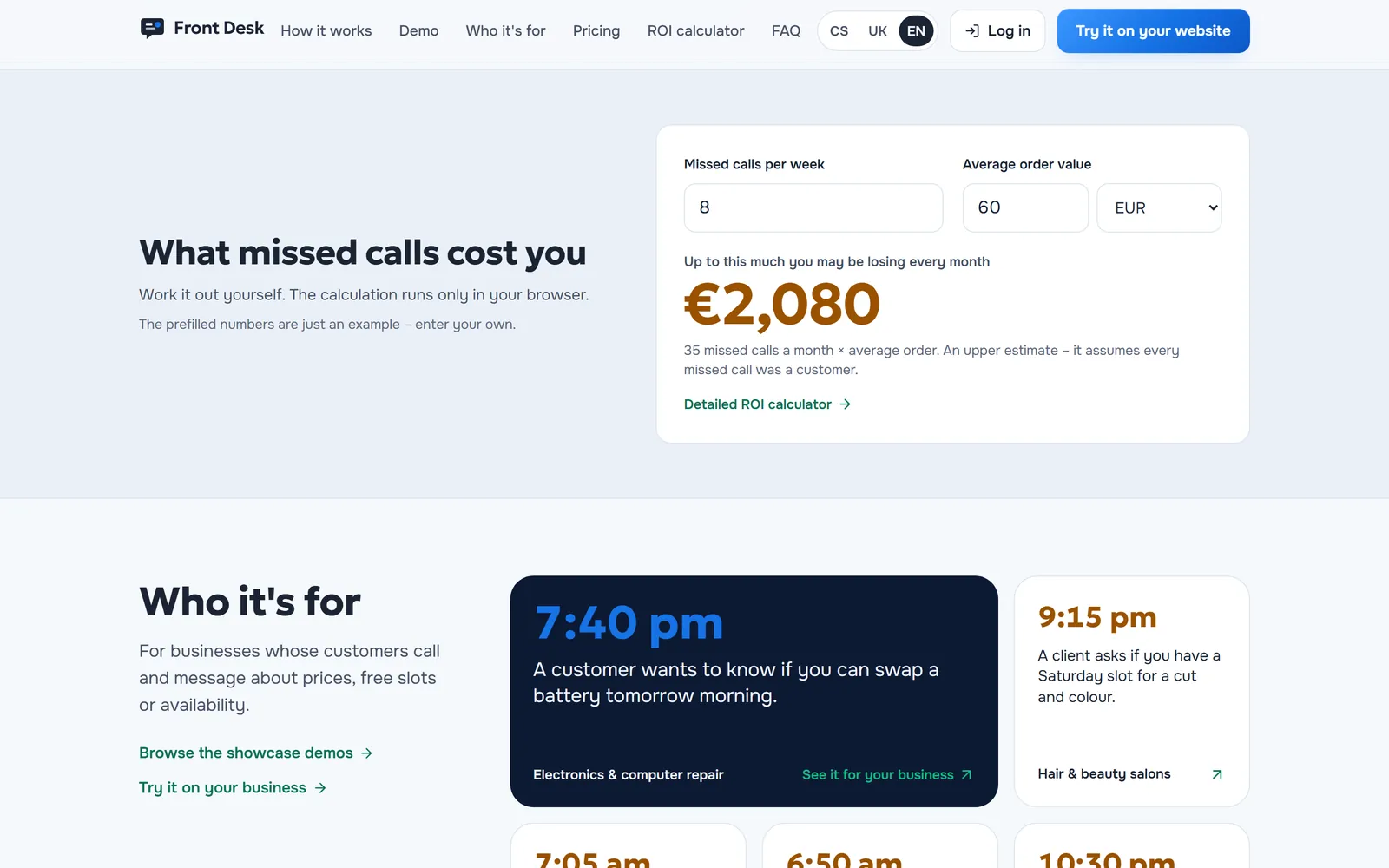This screenshot has height=868, width=1389.
Task: Click the diagonal arrow icon after See it for your business
Action: point(966,775)
